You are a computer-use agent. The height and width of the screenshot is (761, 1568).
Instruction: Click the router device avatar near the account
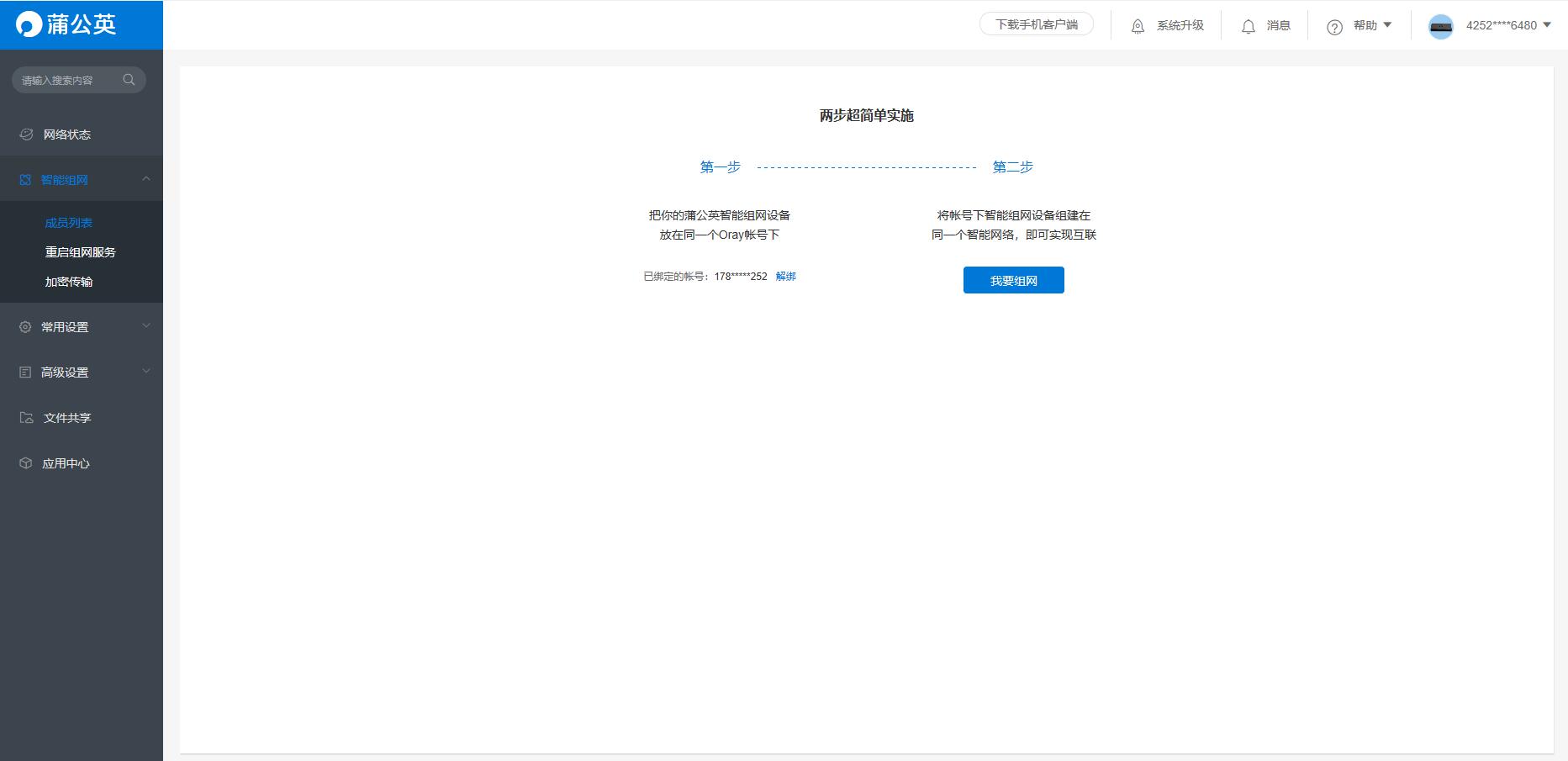(x=1441, y=25)
